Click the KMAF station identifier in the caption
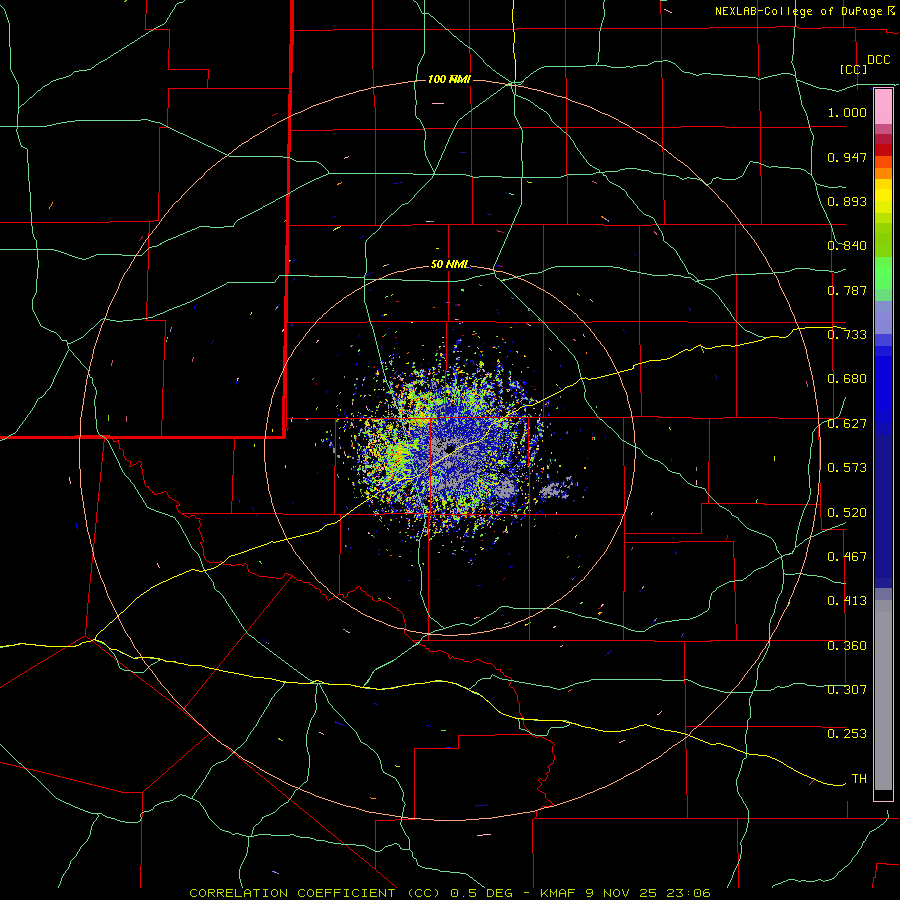 [x=558, y=893]
